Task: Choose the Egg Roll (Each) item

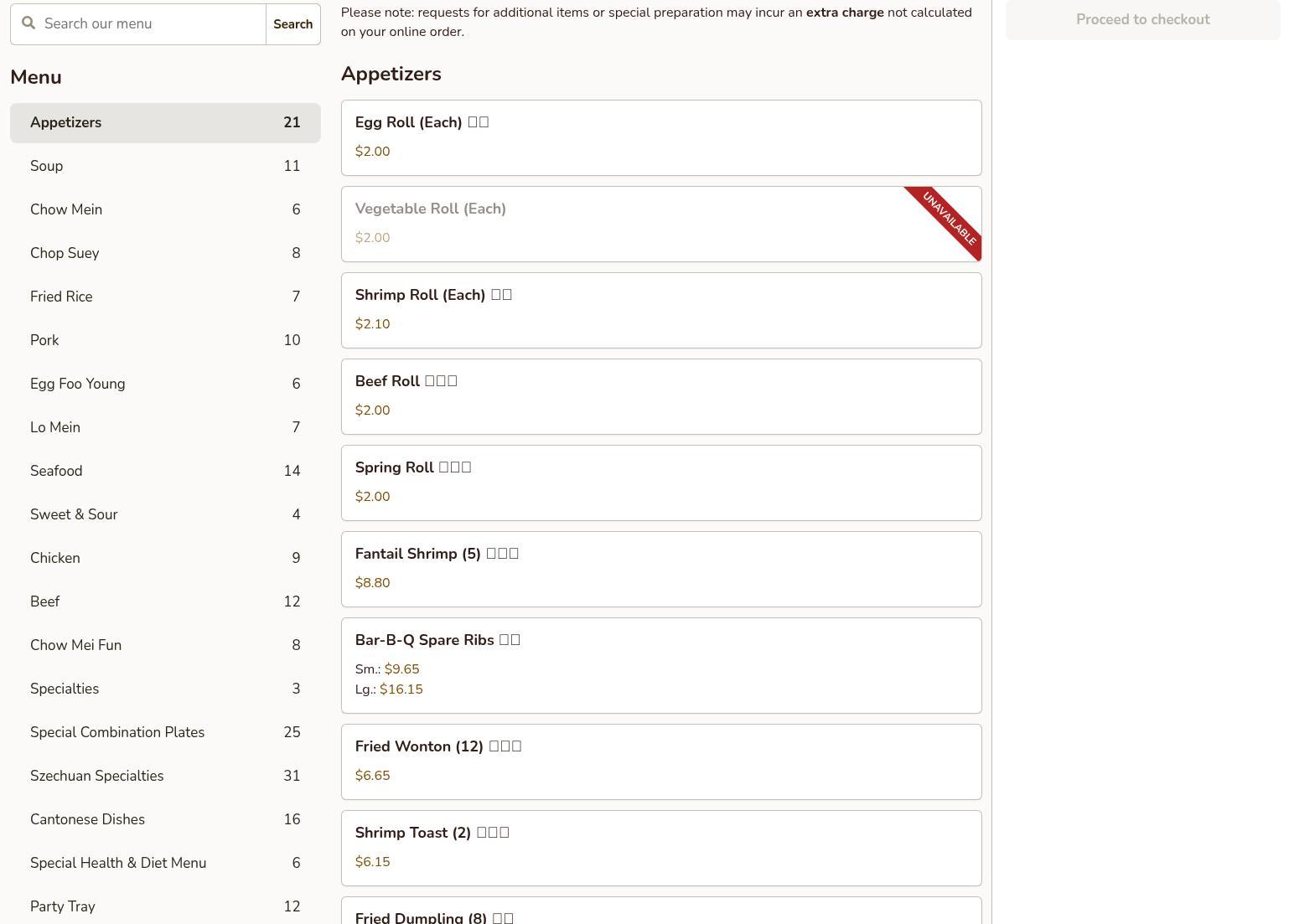Action: [x=660, y=137]
